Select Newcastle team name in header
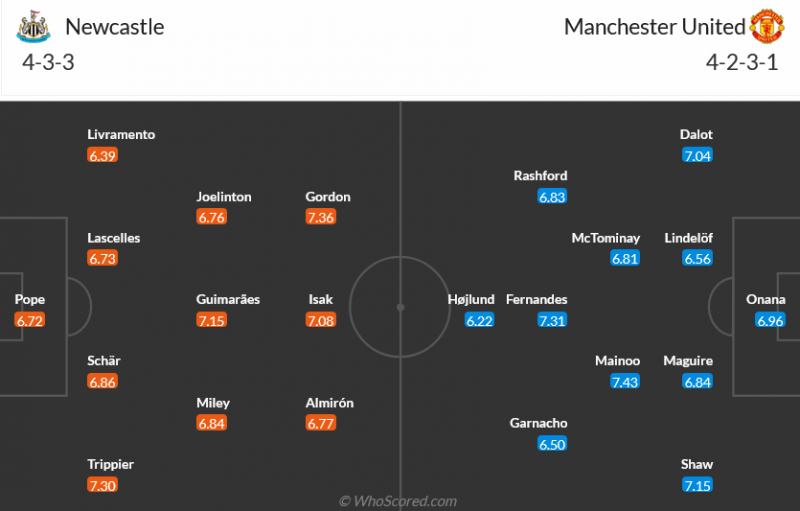 coord(114,27)
